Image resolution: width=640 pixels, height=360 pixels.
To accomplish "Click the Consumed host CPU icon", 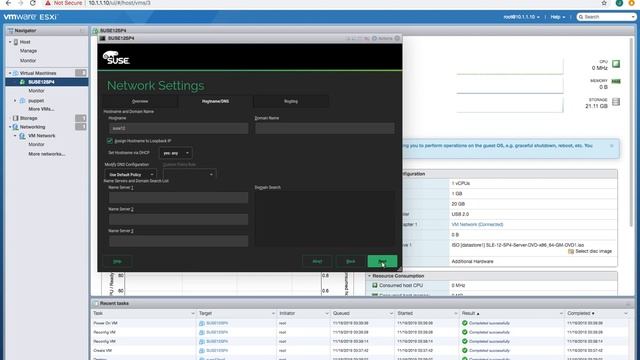I will pos(375,286).
